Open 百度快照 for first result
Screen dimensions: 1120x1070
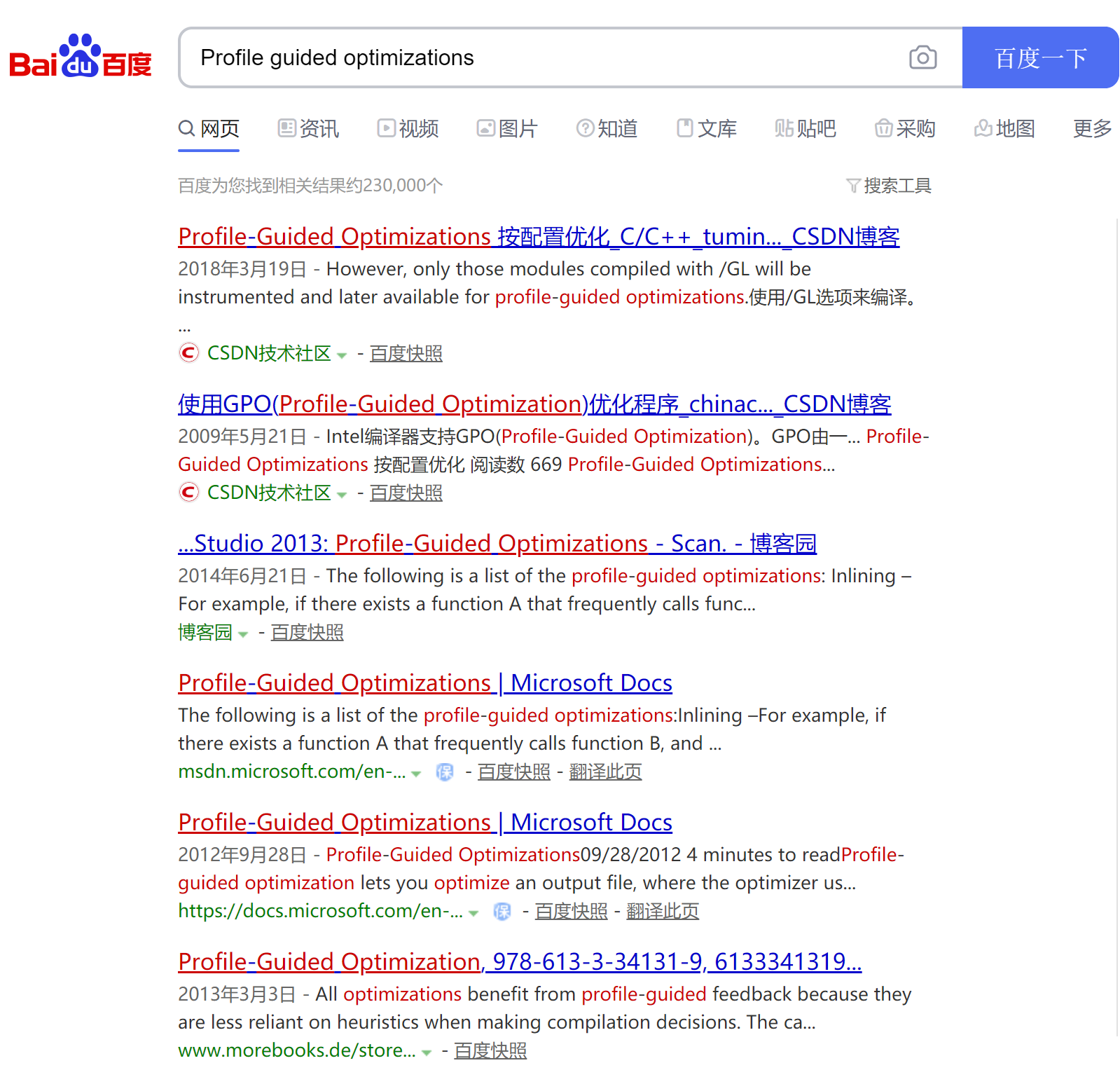pos(406,353)
